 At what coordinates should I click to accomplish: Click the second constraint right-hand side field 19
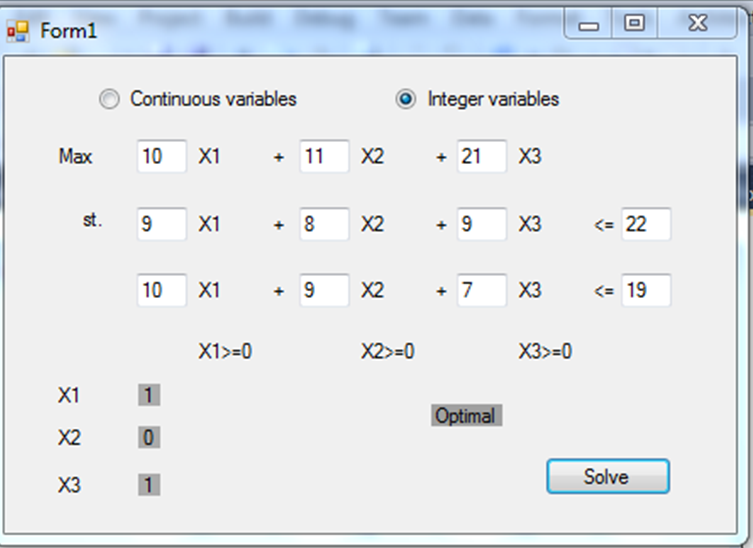pyautogui.click(x=646, y=290)
